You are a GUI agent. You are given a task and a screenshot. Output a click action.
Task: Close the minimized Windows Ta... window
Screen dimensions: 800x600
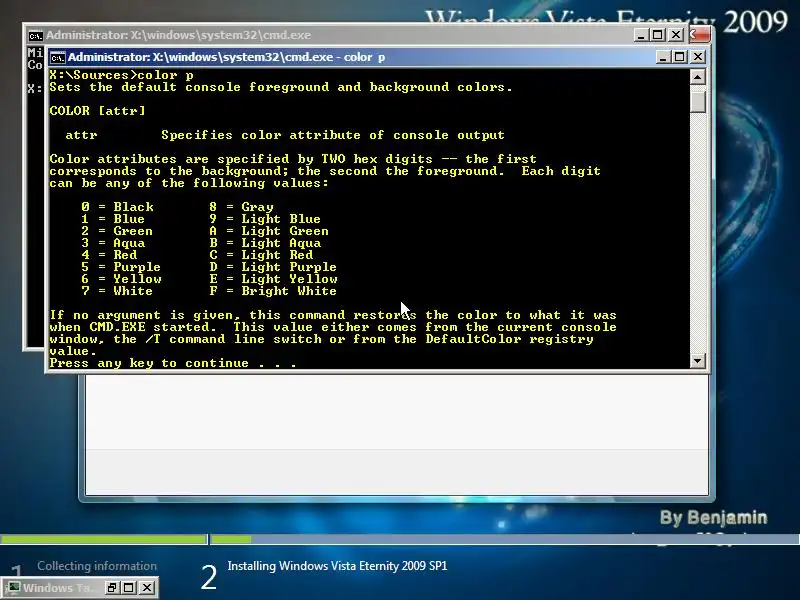point(147,588)
